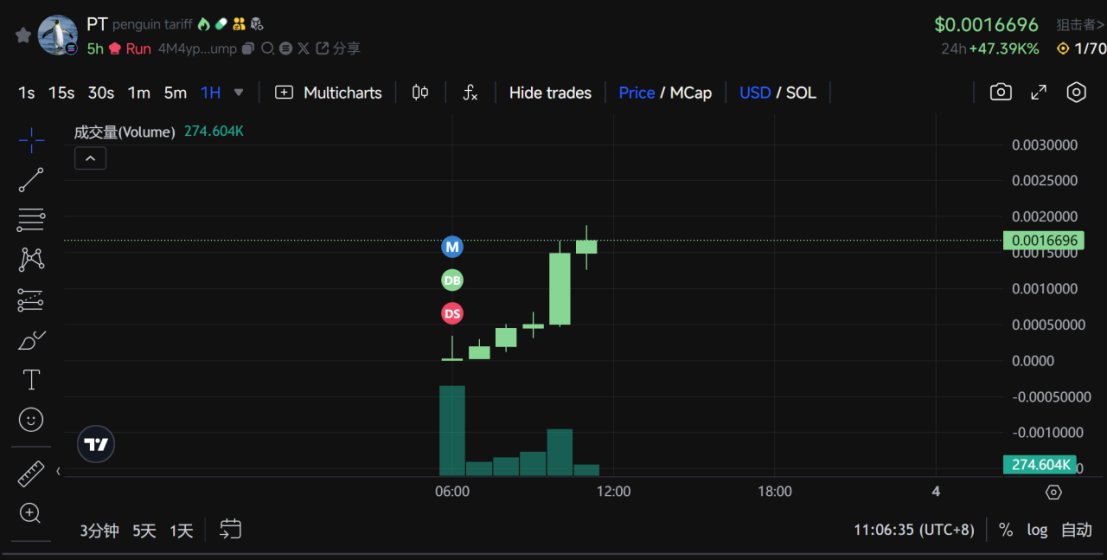Open the fx indicators menu

(470, 92)
